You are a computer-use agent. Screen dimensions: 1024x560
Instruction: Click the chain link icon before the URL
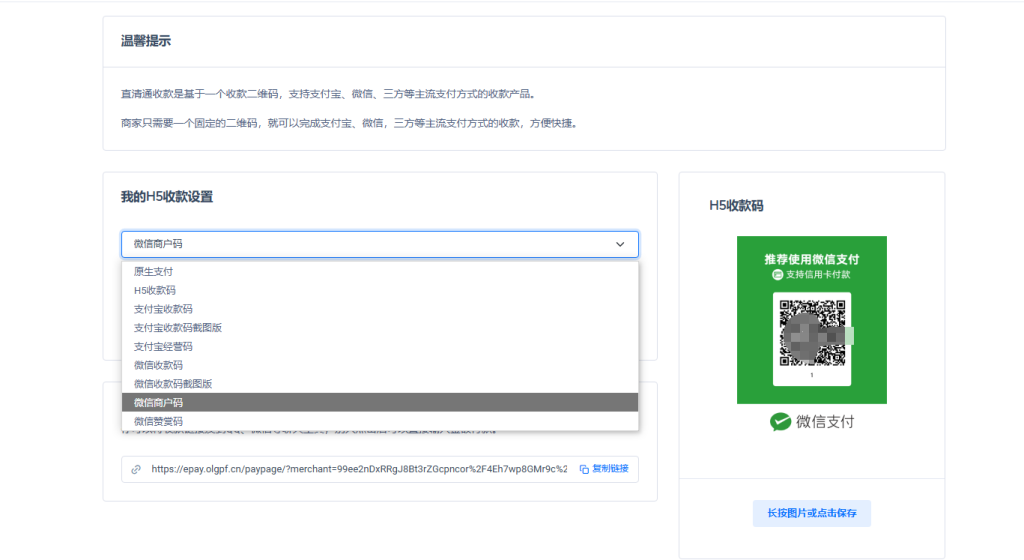click(136, 469)
